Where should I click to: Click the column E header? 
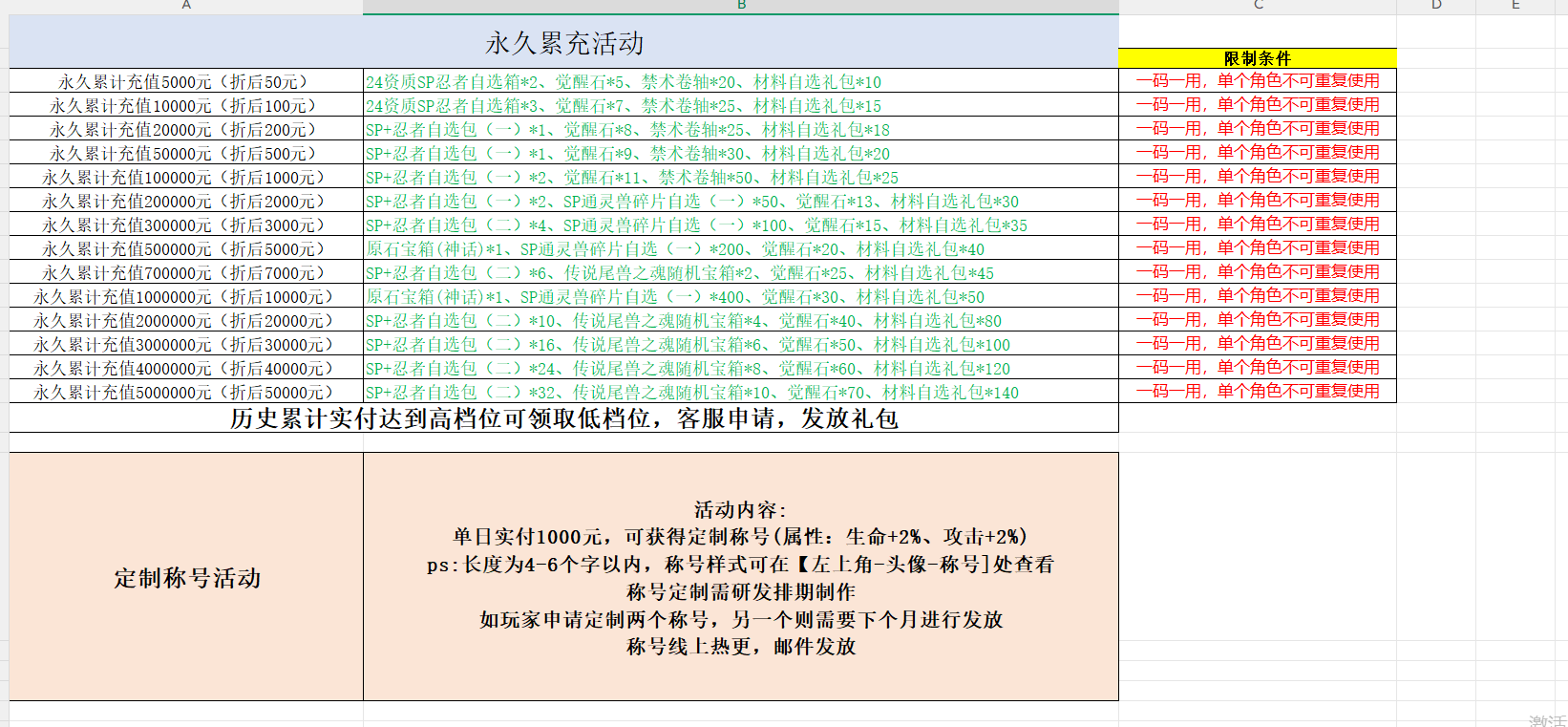(1515, 6)
